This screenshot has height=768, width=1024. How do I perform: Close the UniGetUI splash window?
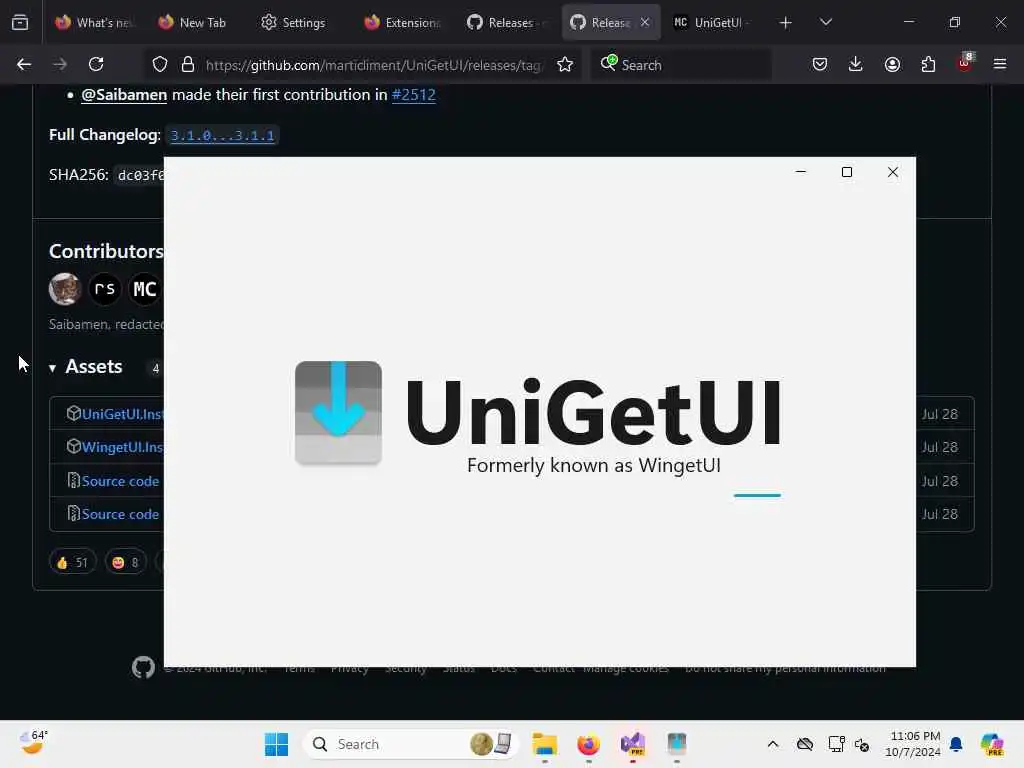click(x=893, y=172)
